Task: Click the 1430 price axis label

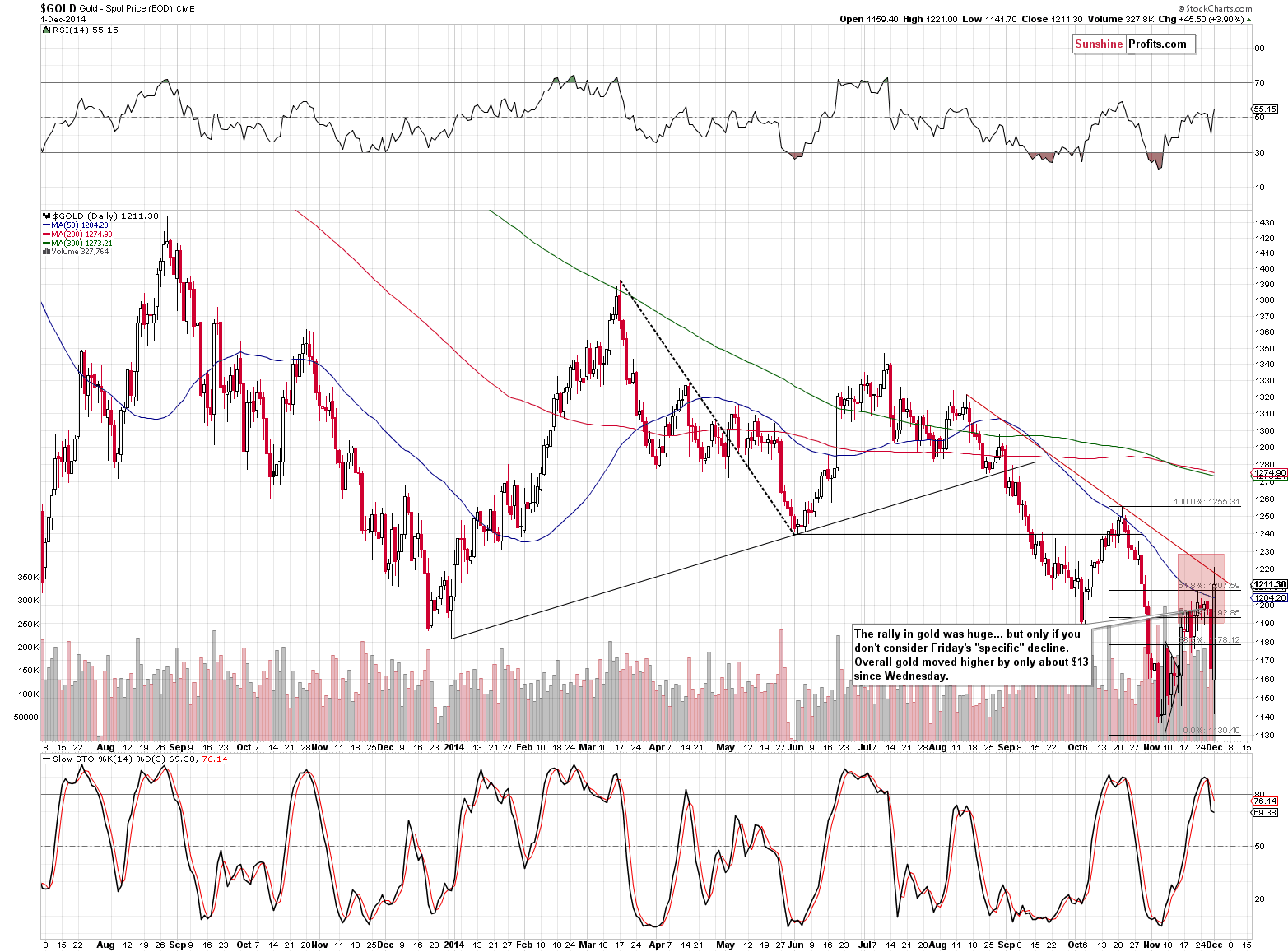Action: point(1265,223)
